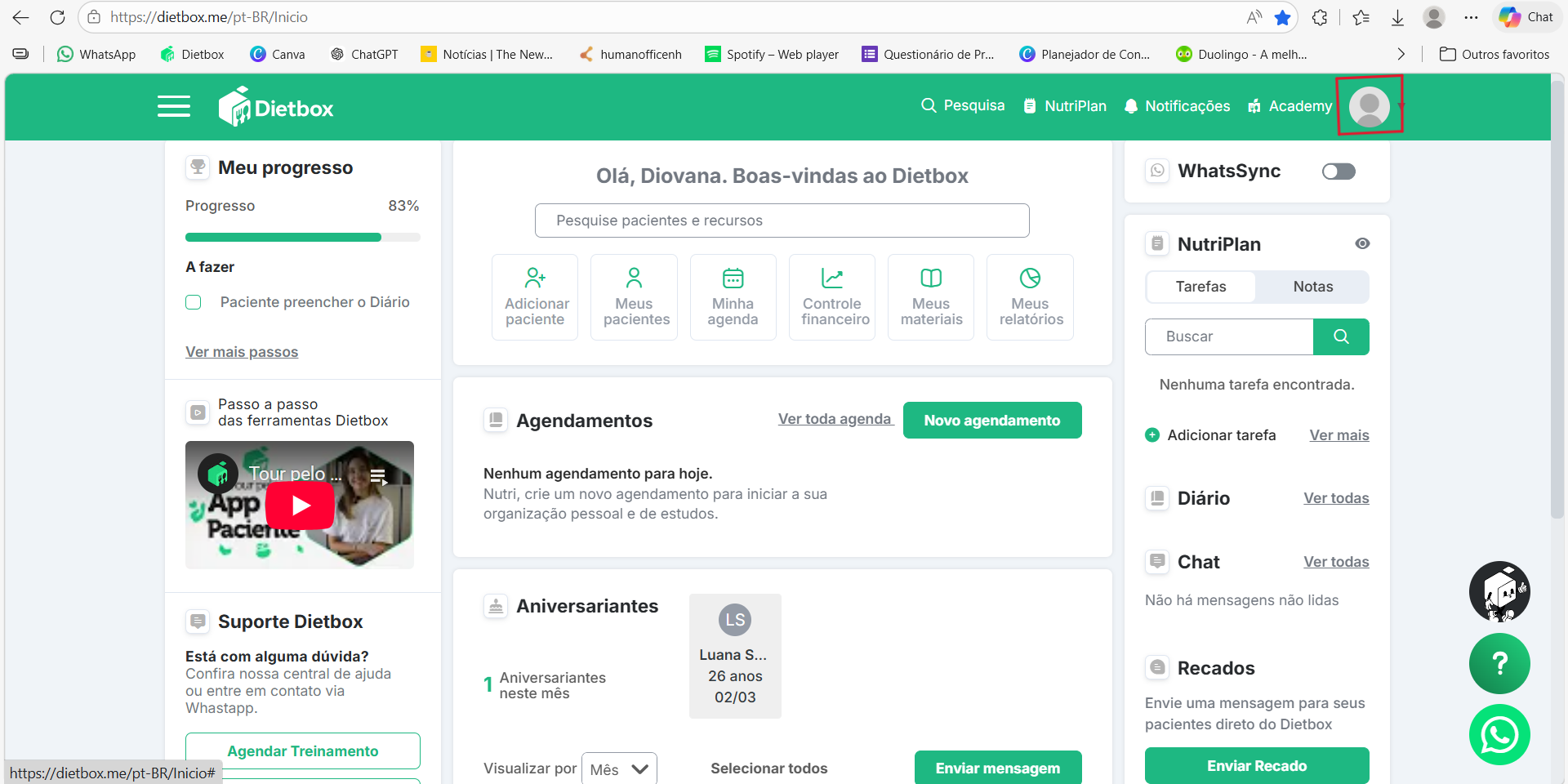Toggle NutriPlan visibility eye icon
The height and width of the screenshot is (784, 1568).
1362,243
